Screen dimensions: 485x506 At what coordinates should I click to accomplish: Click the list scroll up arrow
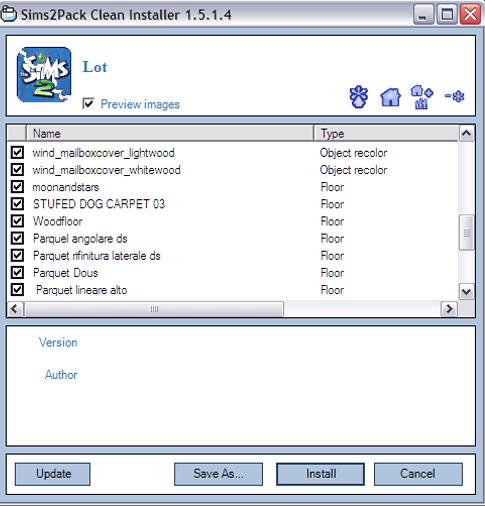[466, 134]
